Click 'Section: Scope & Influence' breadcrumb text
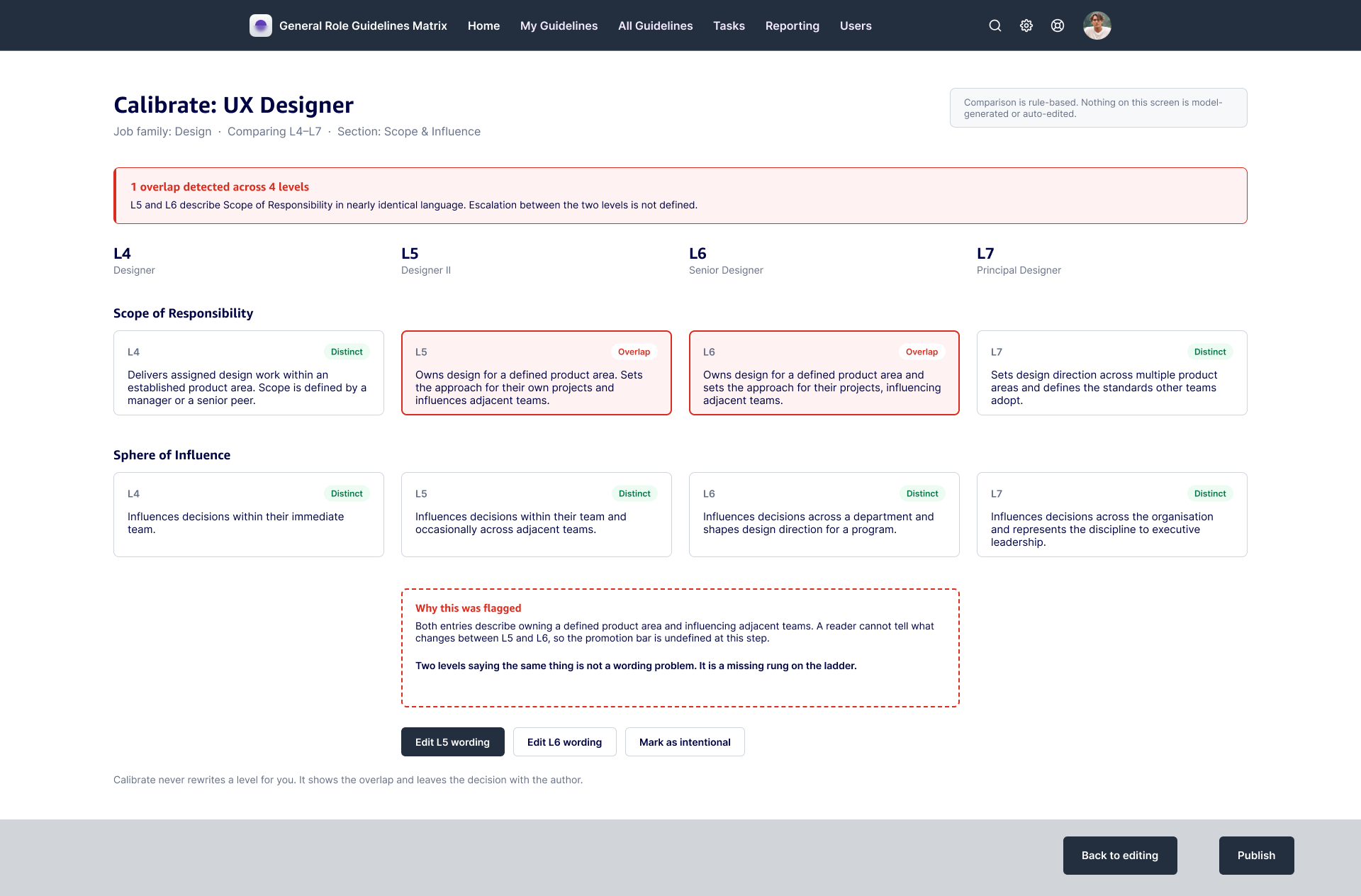The height and width of the screenshot is (896, 1361). (409, 132)
